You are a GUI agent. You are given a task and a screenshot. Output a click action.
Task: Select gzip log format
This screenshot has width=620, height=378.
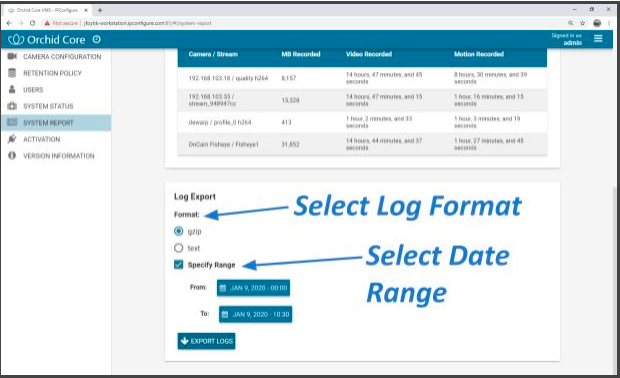(179, 231)
